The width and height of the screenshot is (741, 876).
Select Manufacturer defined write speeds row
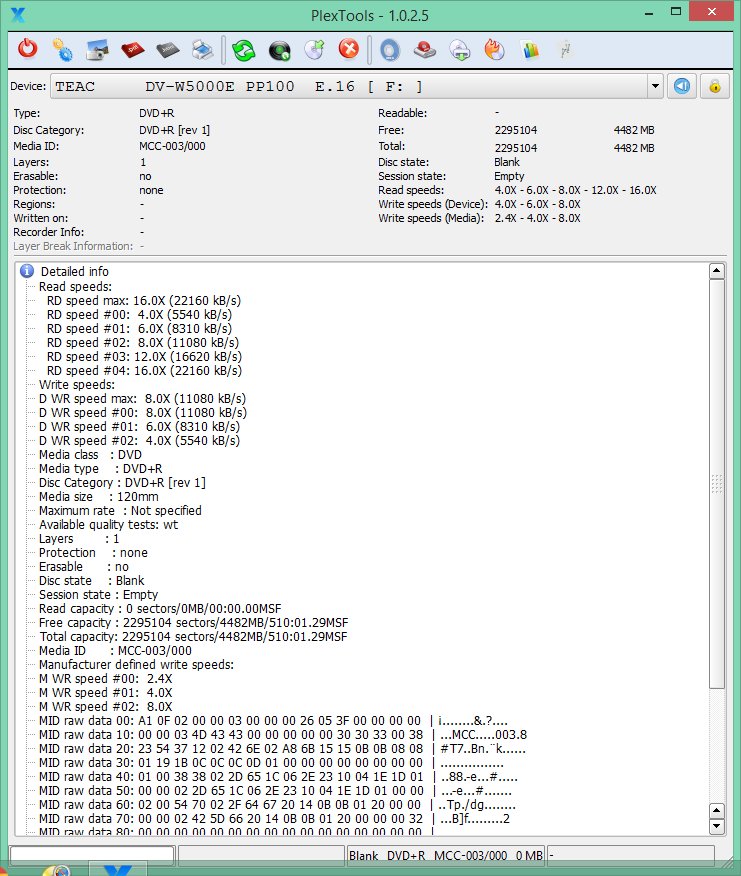click(x=136, y=664)
